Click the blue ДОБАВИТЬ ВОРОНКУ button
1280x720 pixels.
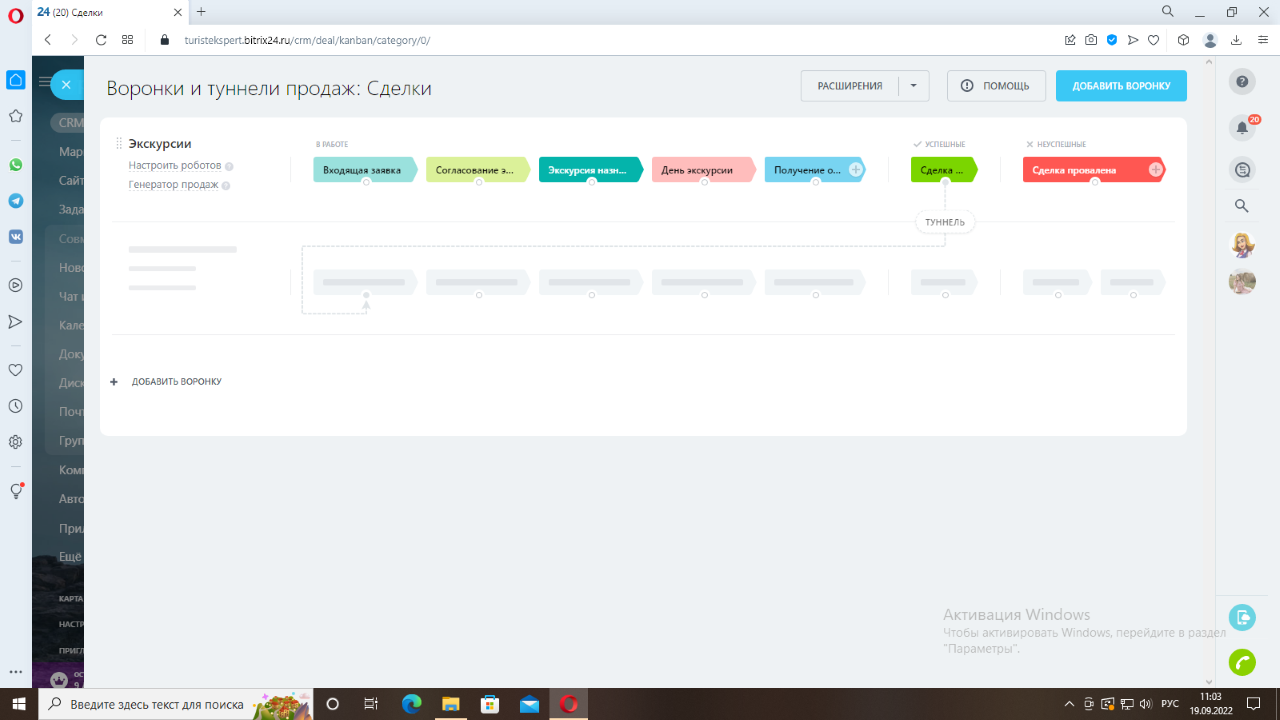(x=1121, y=86)
